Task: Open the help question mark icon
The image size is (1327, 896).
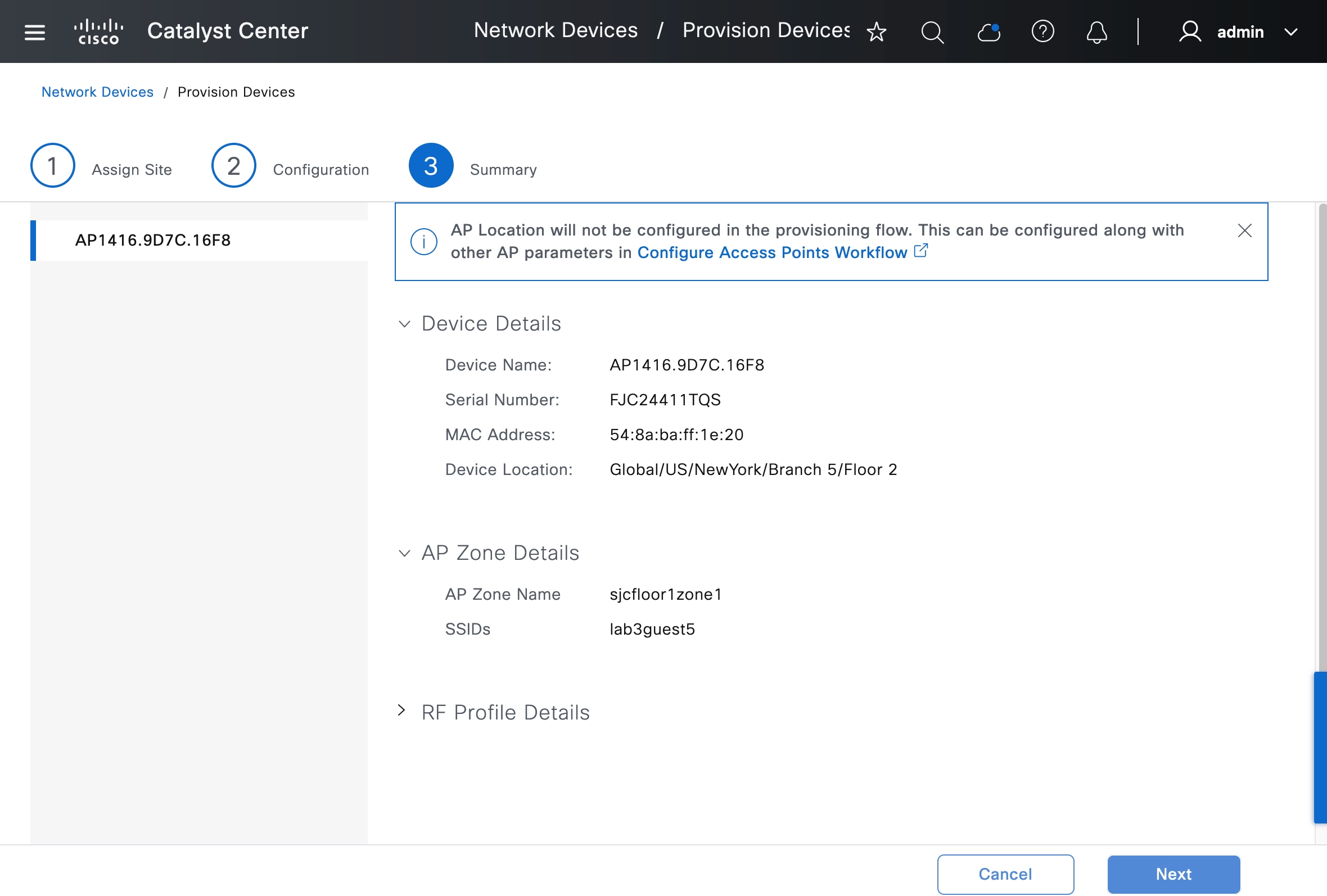Action: pyautogui.click(x=1042, y=31)
